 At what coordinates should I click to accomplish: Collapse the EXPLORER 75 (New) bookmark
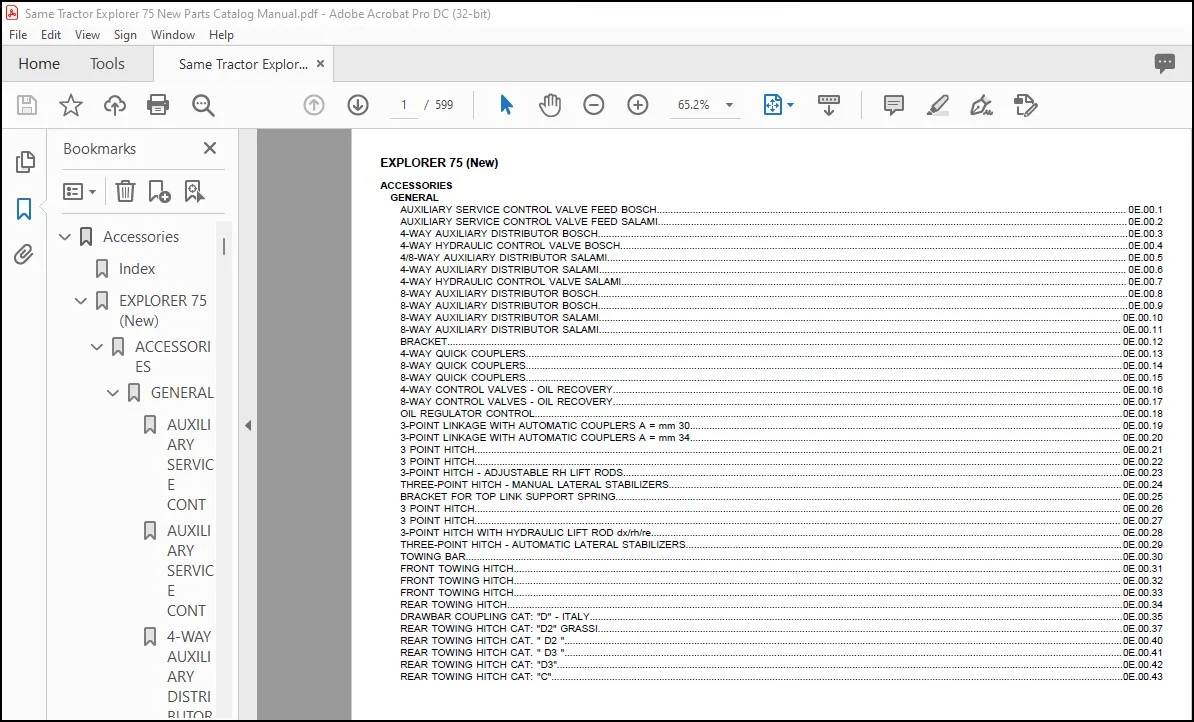[x=81, y=301]
